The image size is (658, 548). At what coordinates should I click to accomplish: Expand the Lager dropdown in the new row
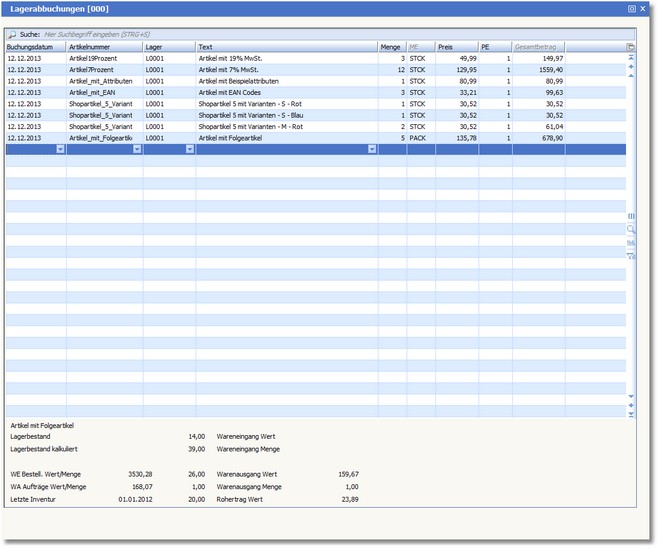[x=189, y=149]
